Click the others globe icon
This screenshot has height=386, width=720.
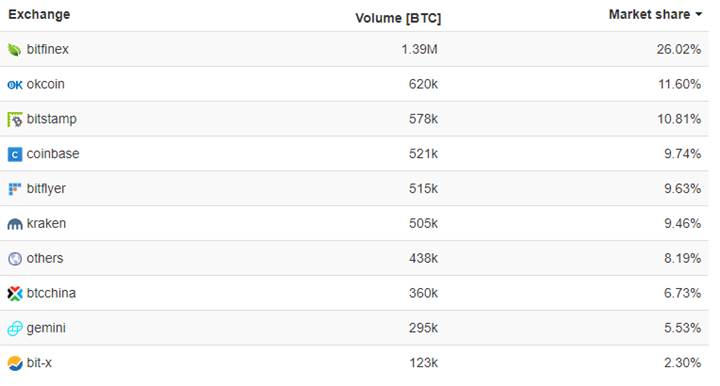tap(15, 259)
